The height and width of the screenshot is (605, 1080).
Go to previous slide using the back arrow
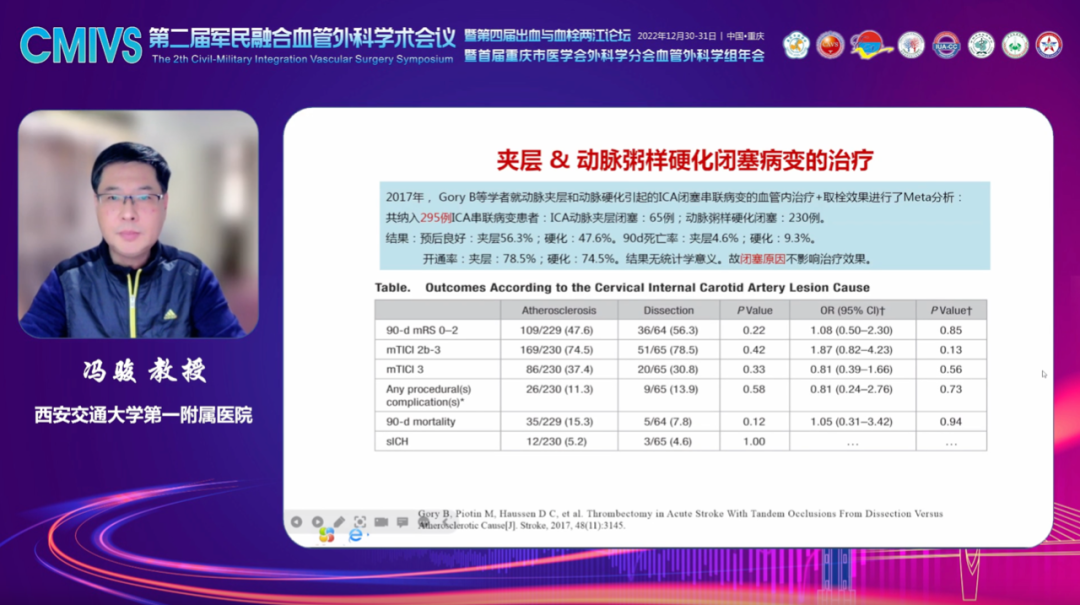pos(296,522)
